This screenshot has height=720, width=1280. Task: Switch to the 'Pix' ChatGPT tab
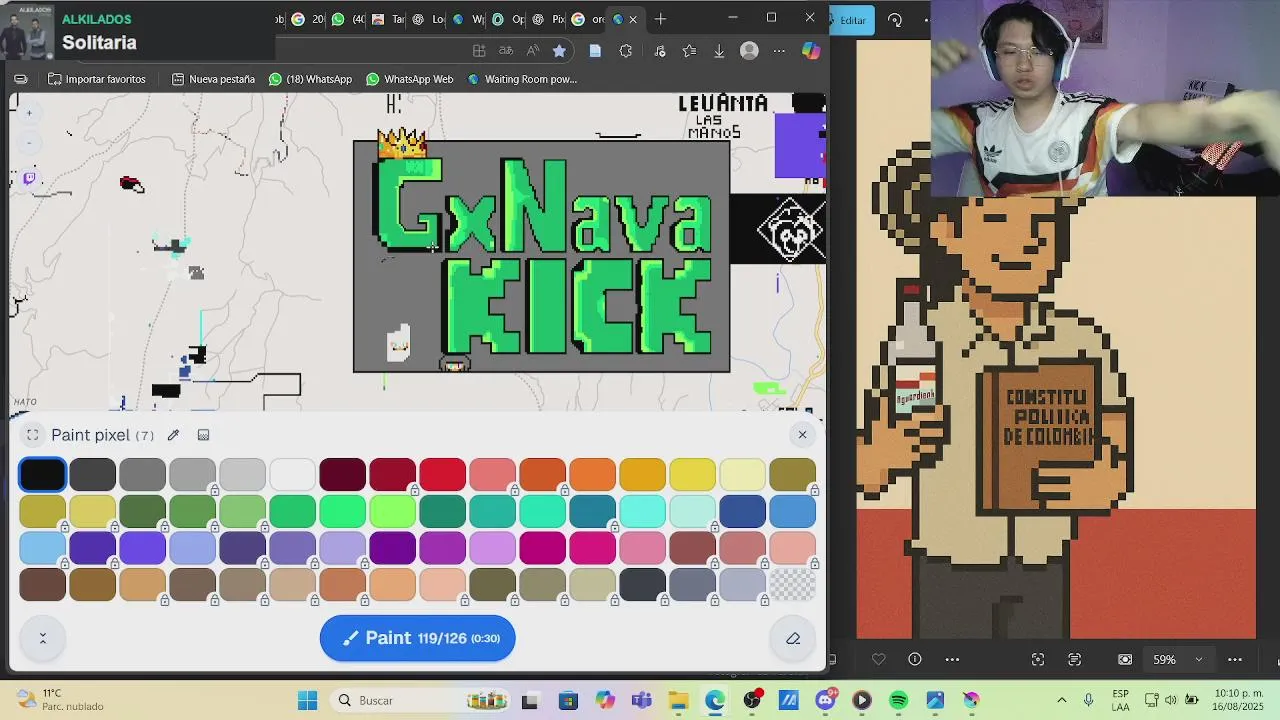(549, 19)
